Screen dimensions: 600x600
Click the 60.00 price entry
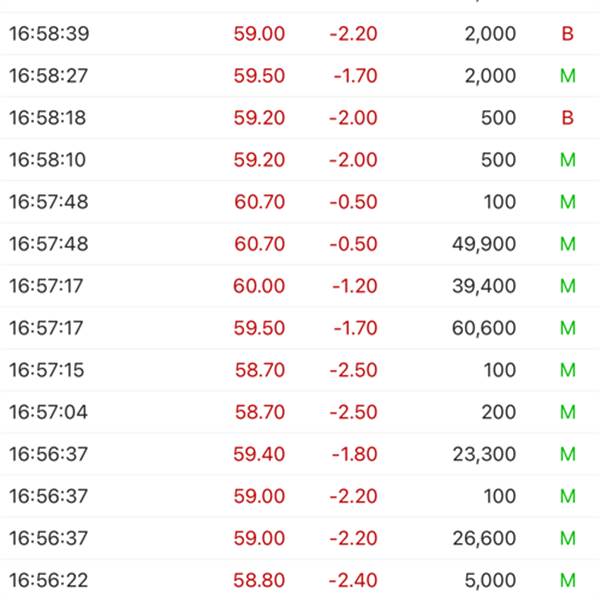[x=259, y=286]
